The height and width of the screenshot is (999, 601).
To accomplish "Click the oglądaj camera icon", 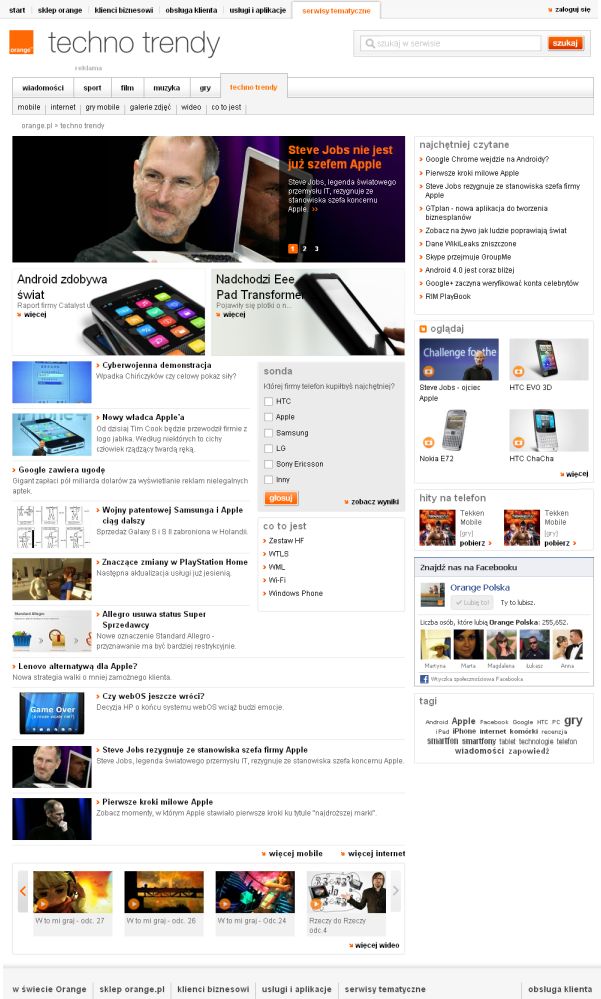I will (423, 329).
